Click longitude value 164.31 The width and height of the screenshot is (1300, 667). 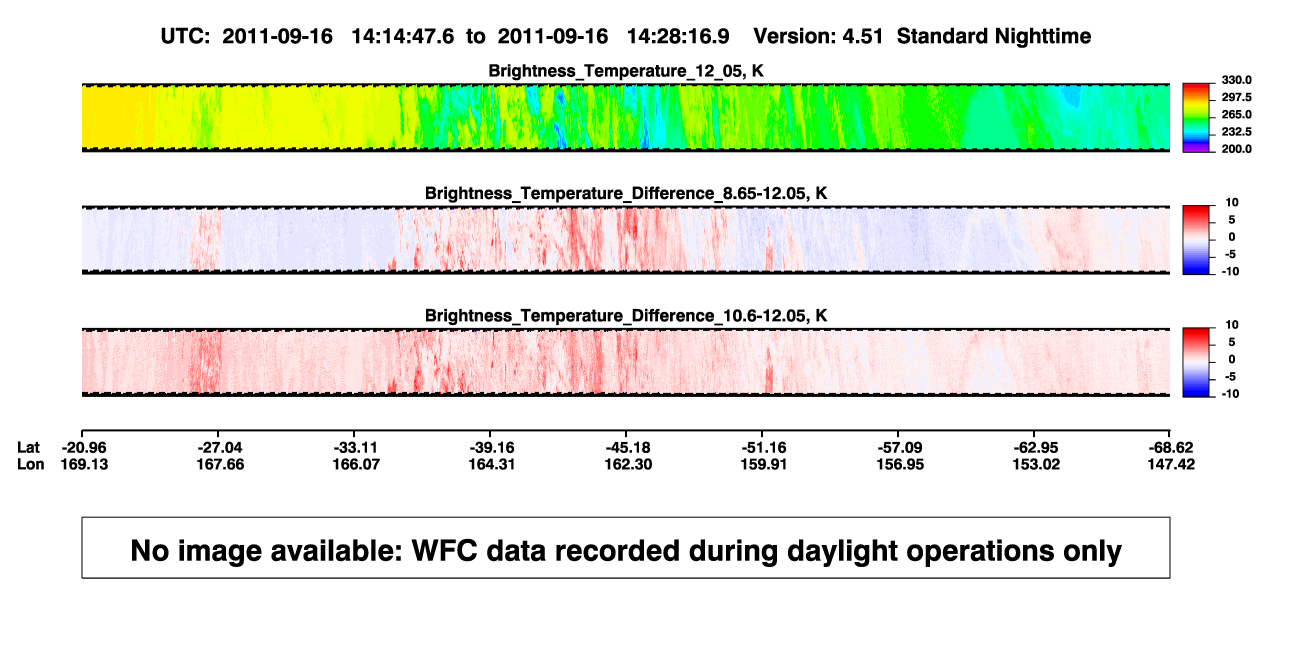[491, 464]
